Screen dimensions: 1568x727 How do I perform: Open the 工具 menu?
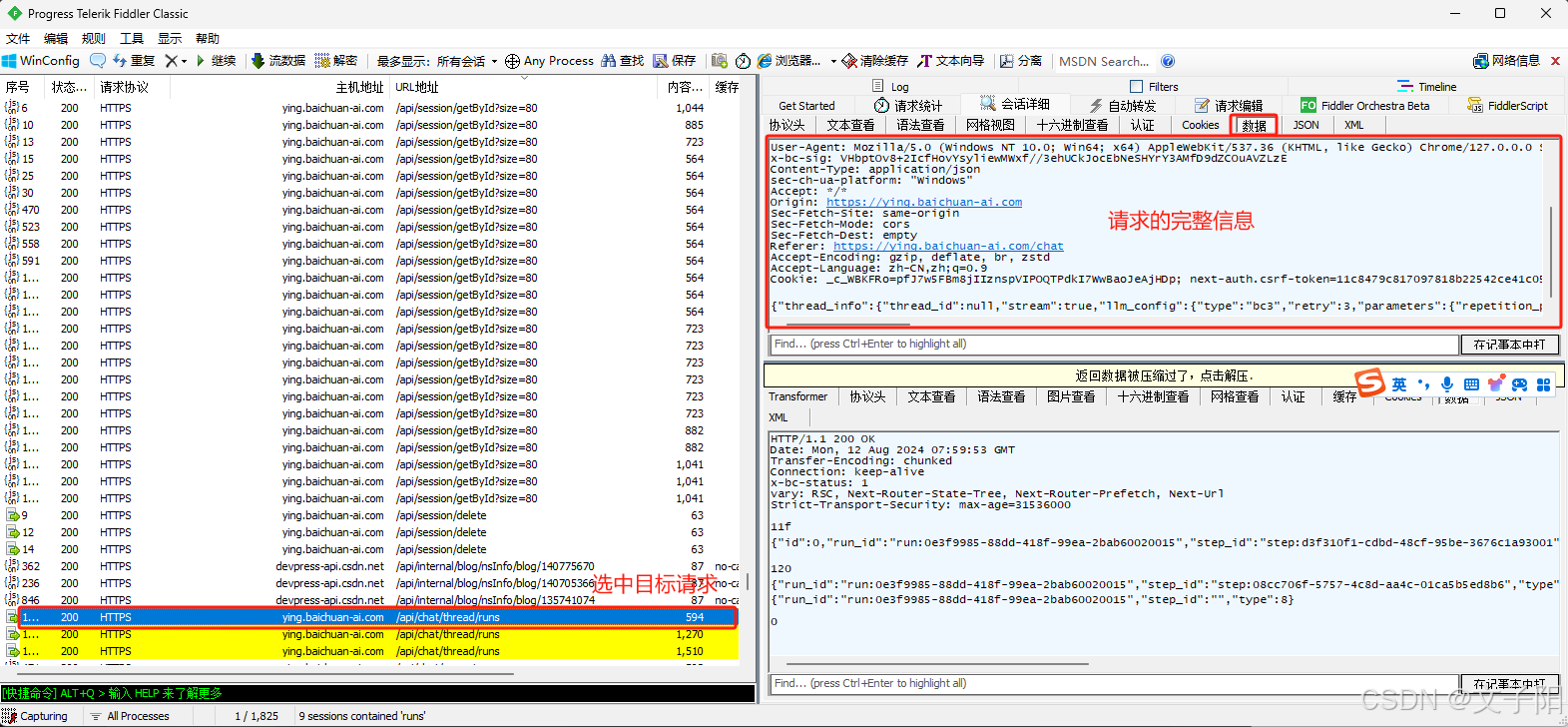tap(132, 38)
